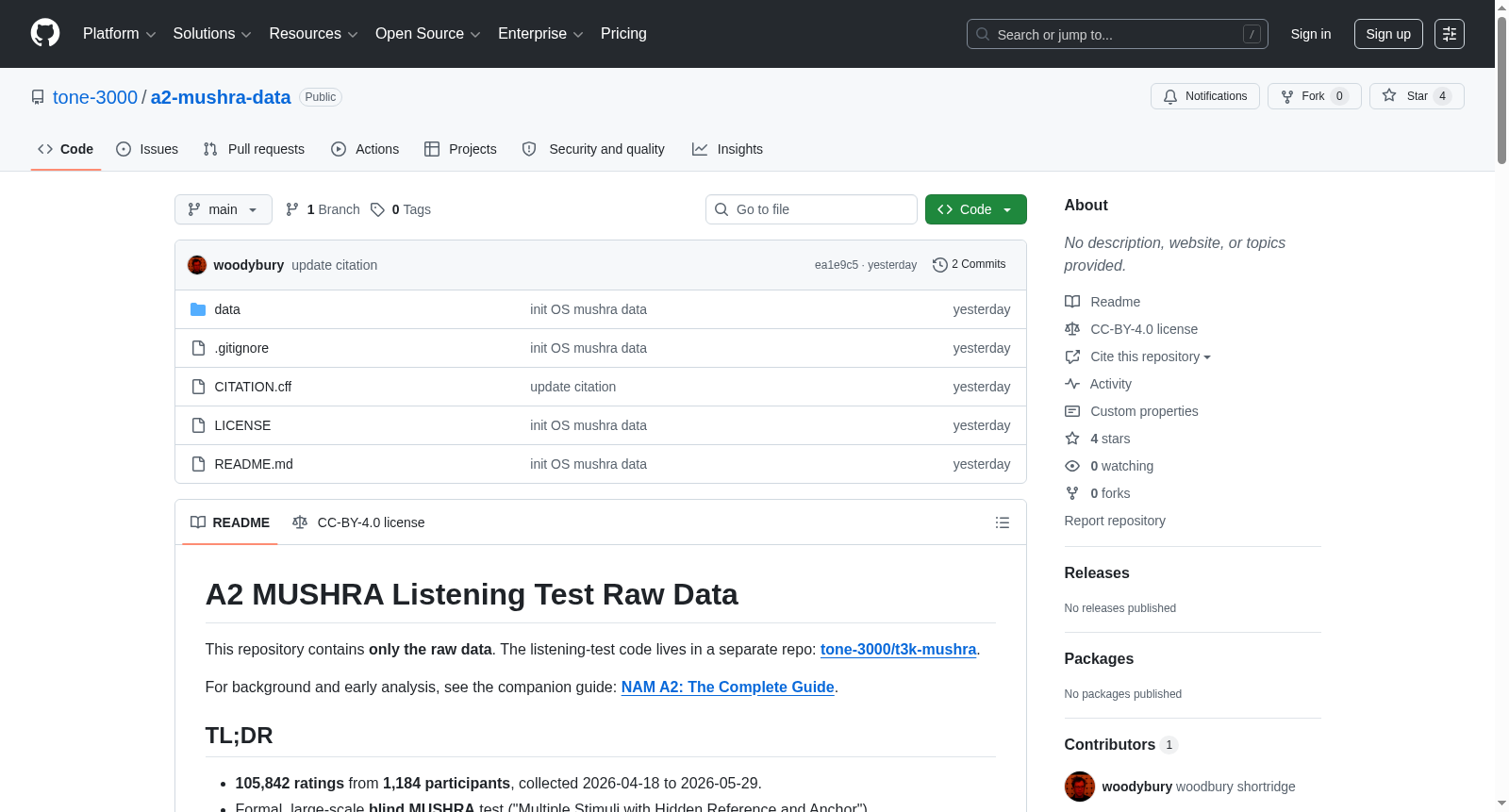Open the Security and quality tab
The width and height of the screenshot is (1509, 812).
[x=593, y=149]
